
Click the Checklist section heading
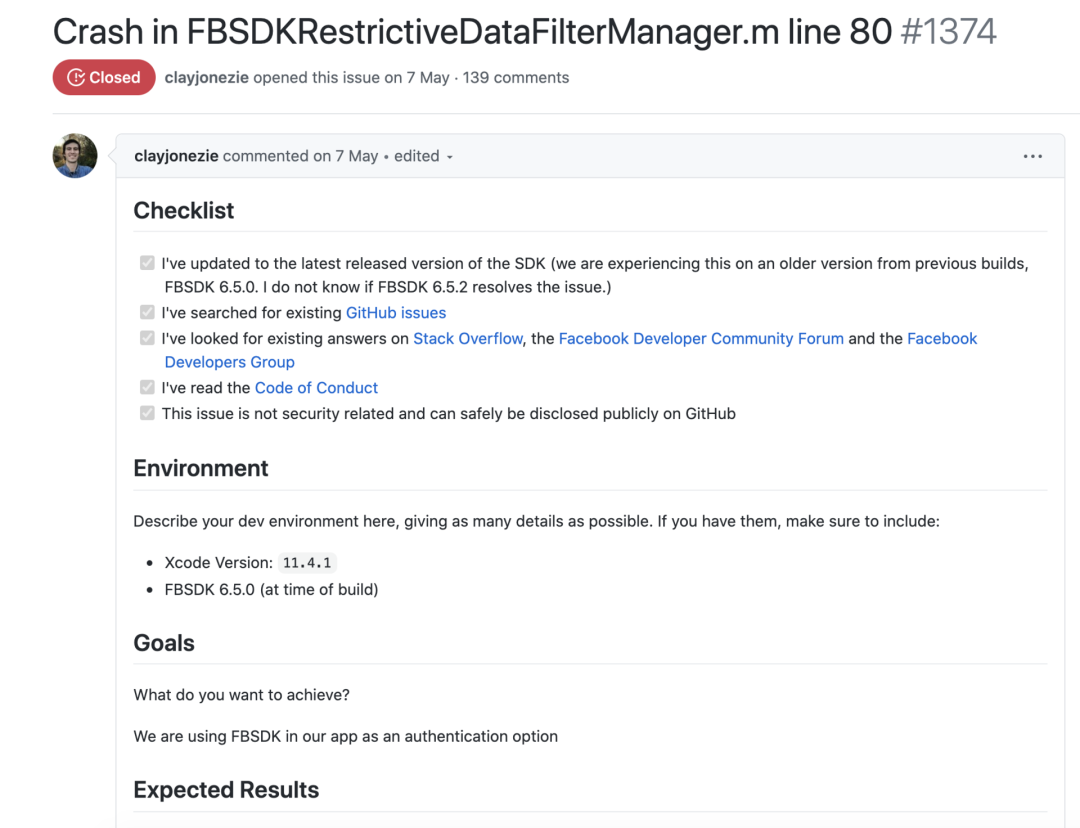click(184, 210)
